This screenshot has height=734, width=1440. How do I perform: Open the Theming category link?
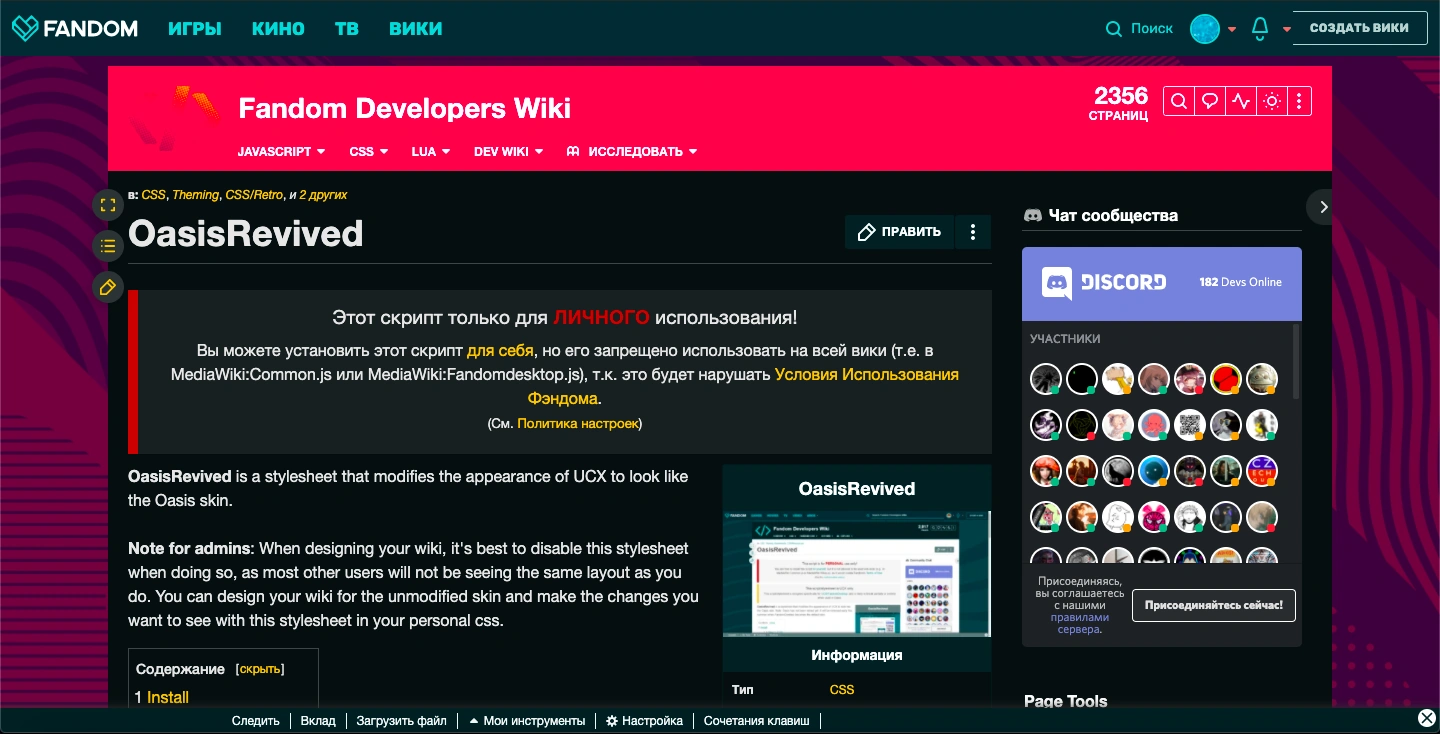(195, 195)
